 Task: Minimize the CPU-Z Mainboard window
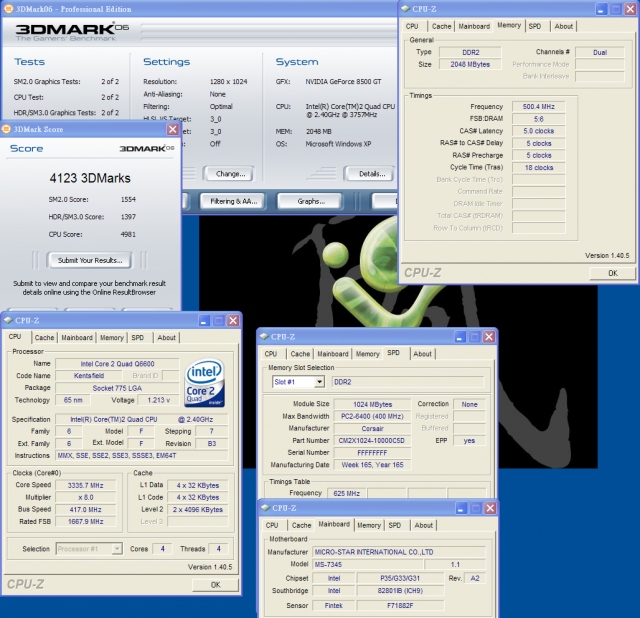click(461, 508)
